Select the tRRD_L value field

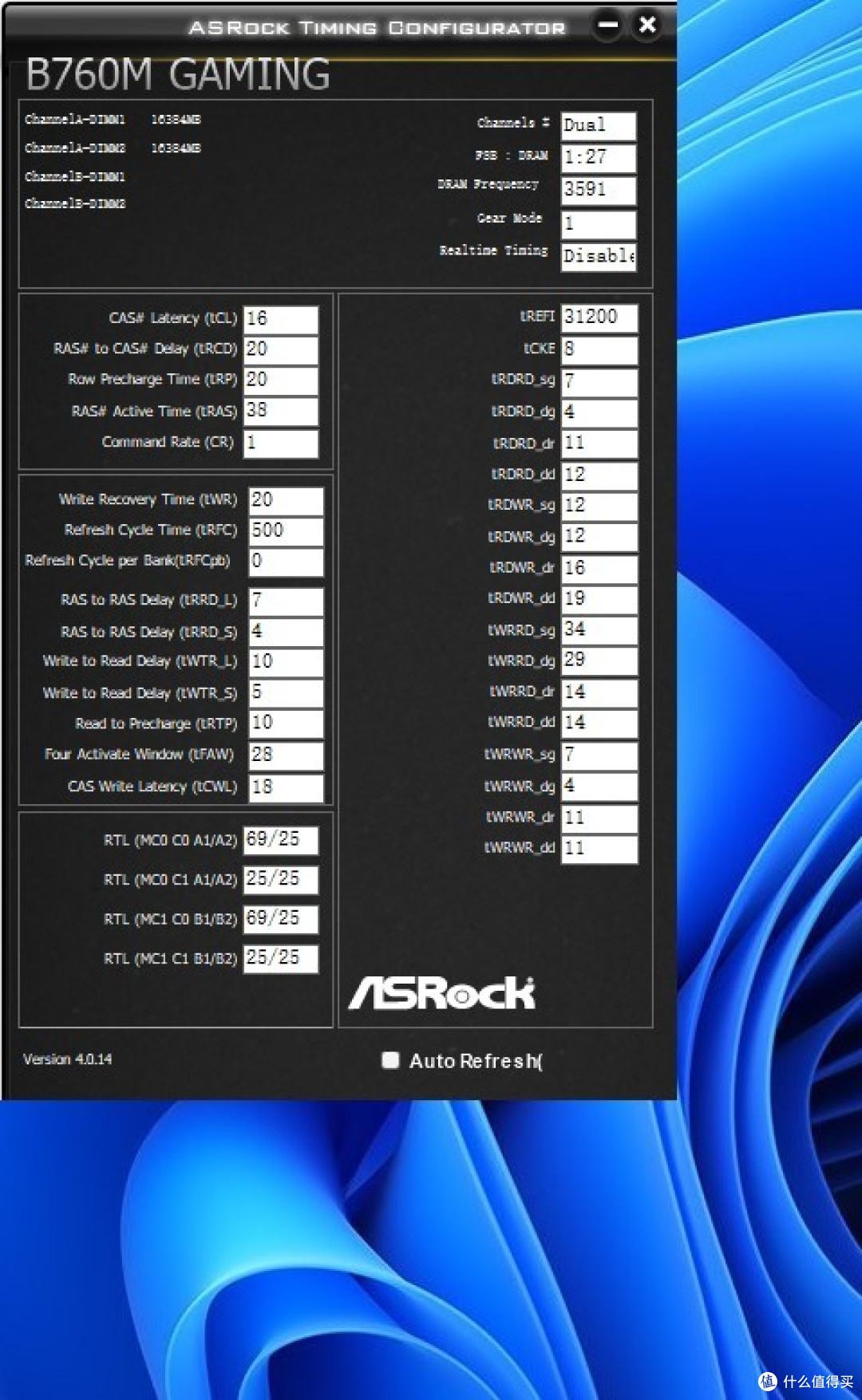click(x=287, y=601)
